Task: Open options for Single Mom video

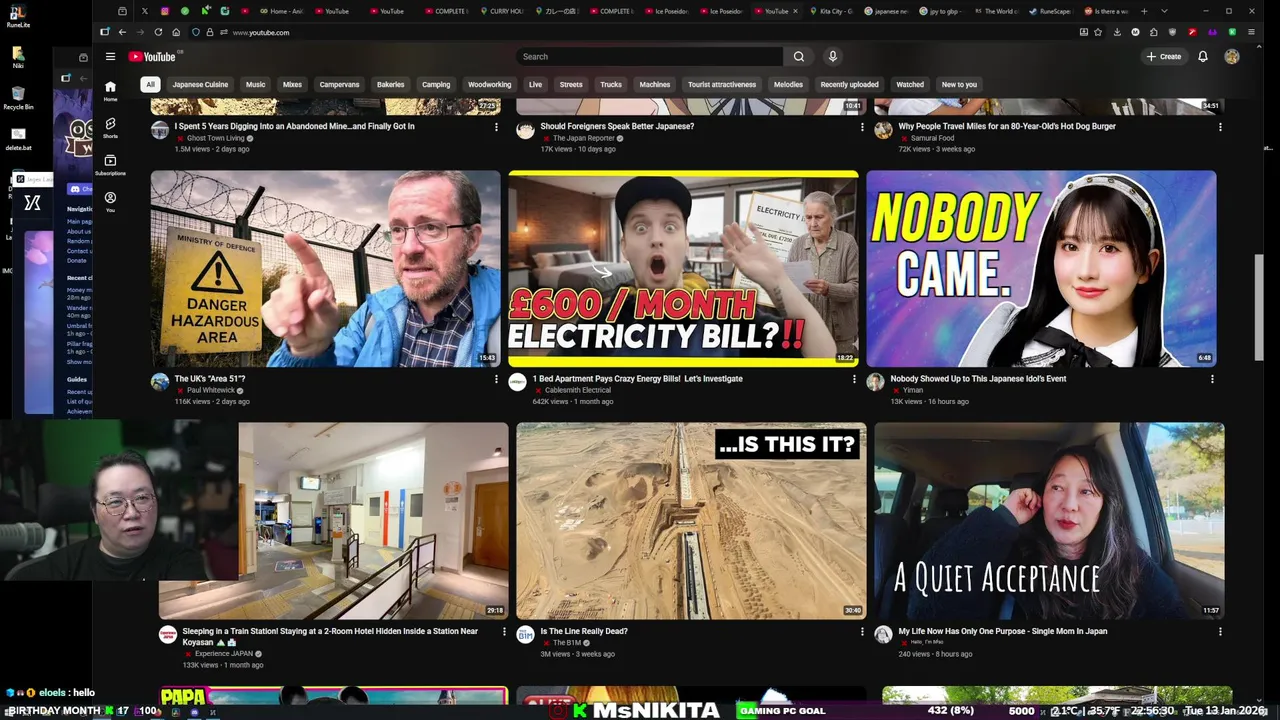Action: point(1220,632)
